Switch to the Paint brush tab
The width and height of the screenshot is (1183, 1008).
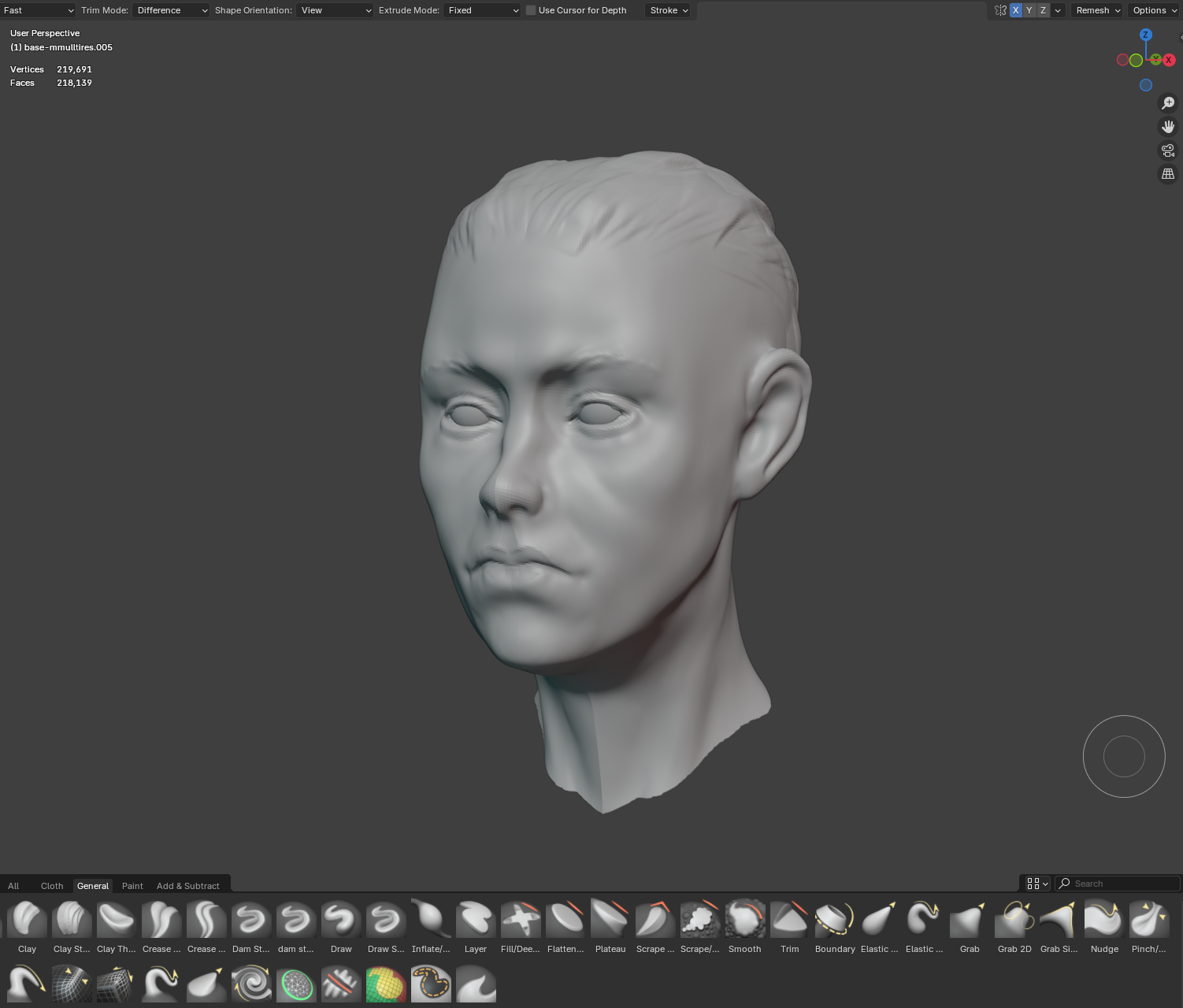tap(132, 886)
